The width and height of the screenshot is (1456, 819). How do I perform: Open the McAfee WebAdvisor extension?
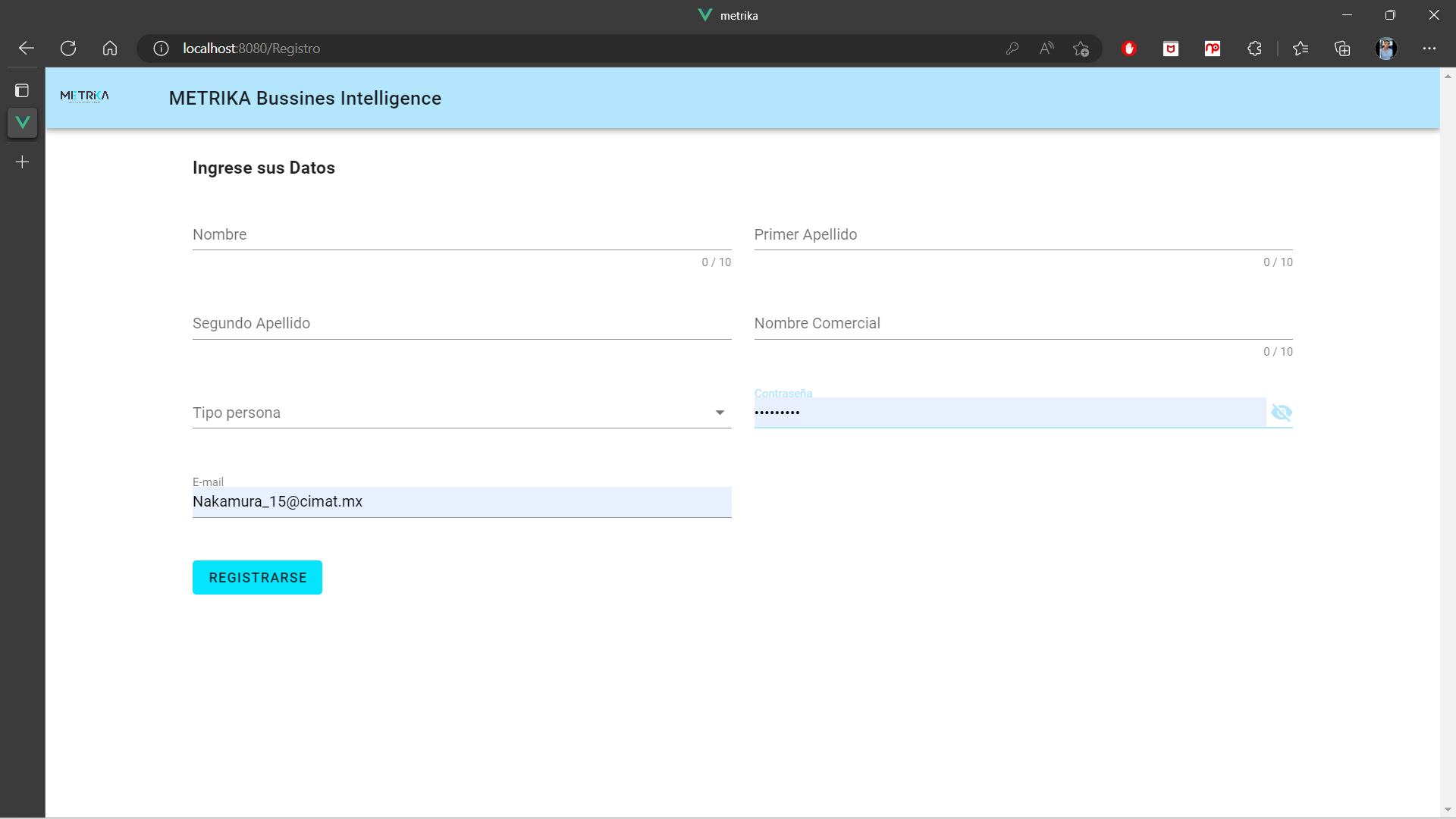[1170, 48]
